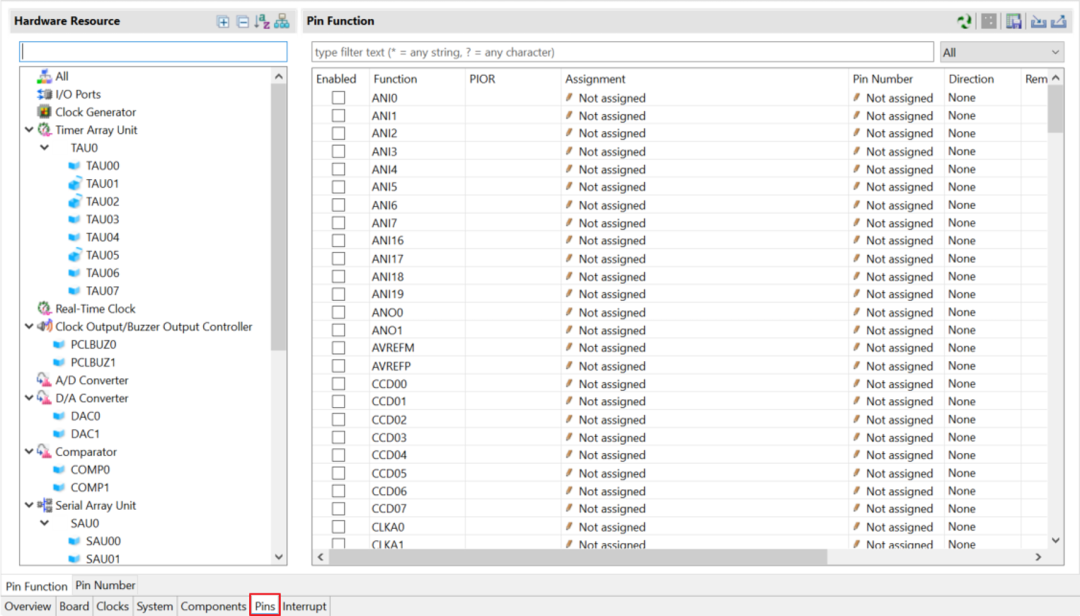The image size is (1080, 616).
Task: Select TAU02 timer channel
Action: click(102, 201)
